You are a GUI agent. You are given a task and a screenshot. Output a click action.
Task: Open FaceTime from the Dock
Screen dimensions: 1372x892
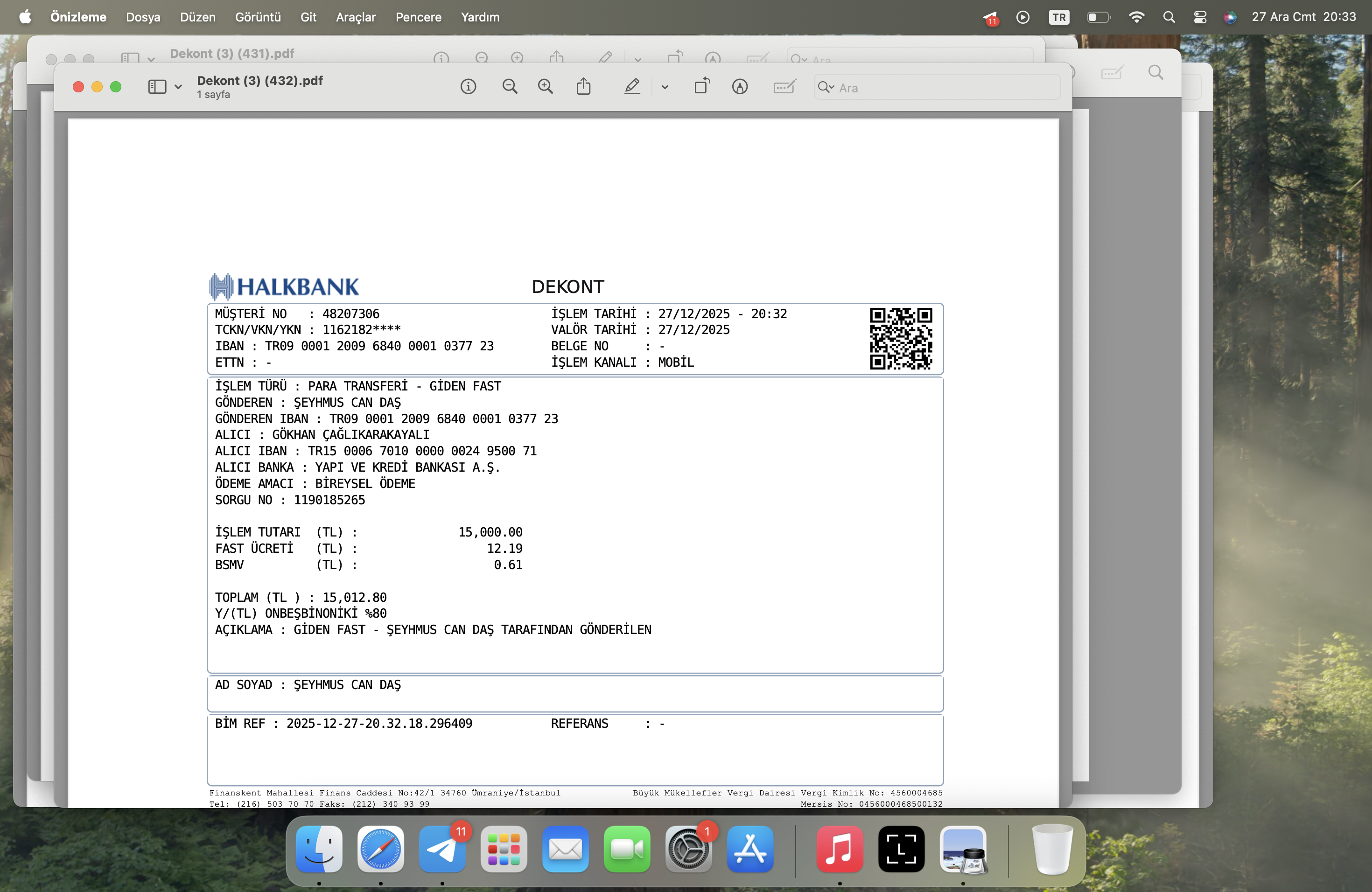(627, 849)
